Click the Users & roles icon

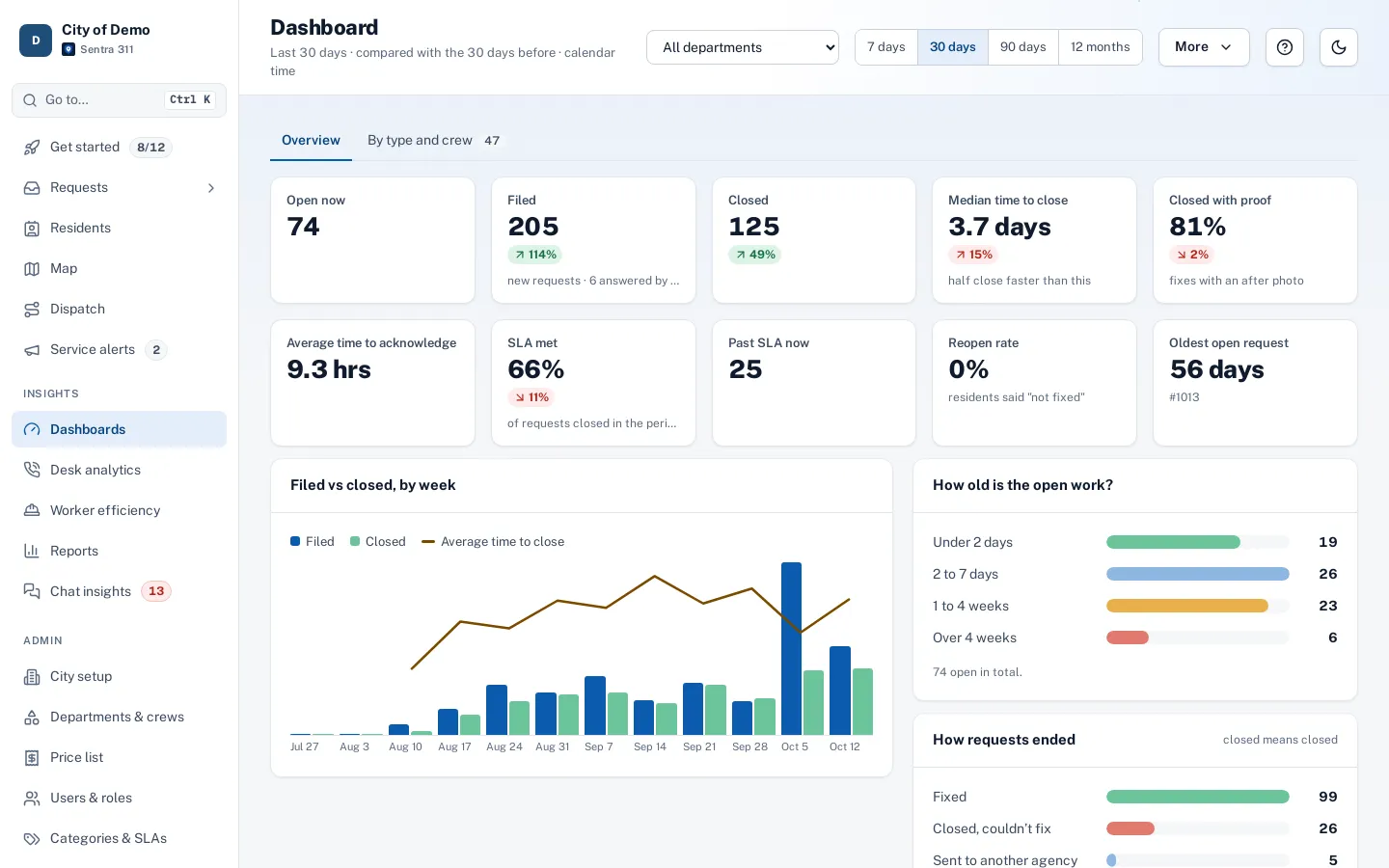point(32,799)
